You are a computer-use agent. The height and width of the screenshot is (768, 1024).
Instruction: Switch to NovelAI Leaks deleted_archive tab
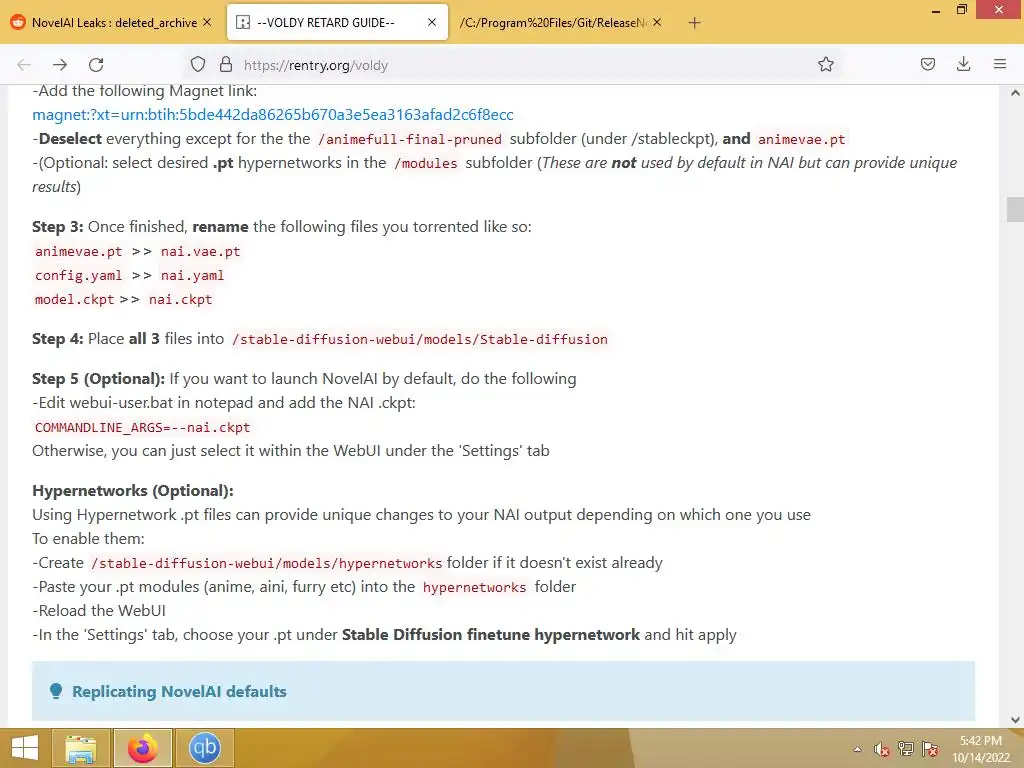(x=113, y=23)
